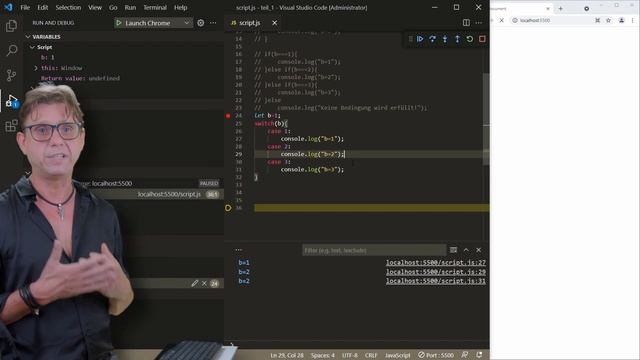Open the Run and Debug view
640x360 pixels.
[11, 100]
